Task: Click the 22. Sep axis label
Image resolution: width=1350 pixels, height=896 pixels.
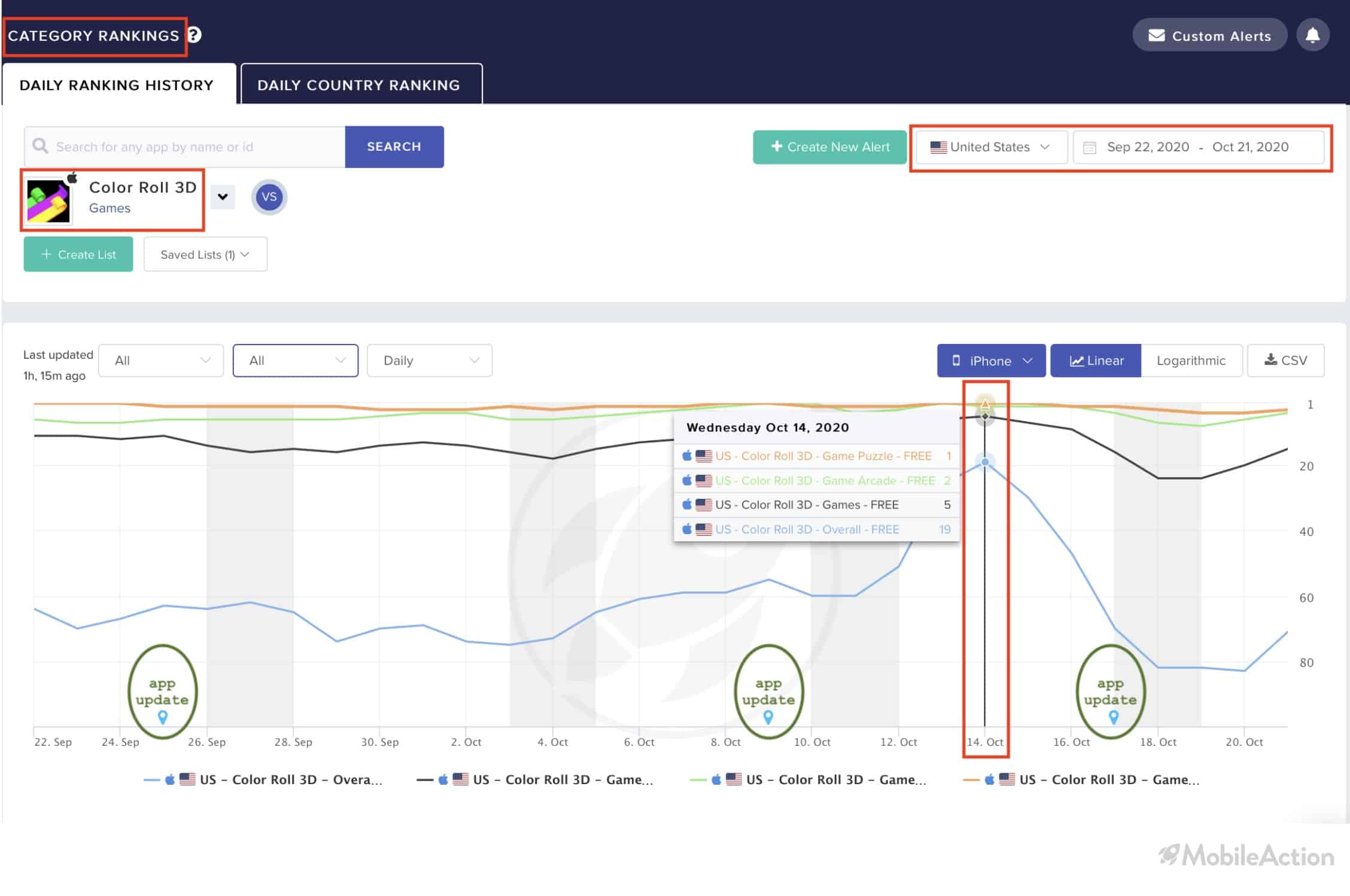Action: click(53, 742)
